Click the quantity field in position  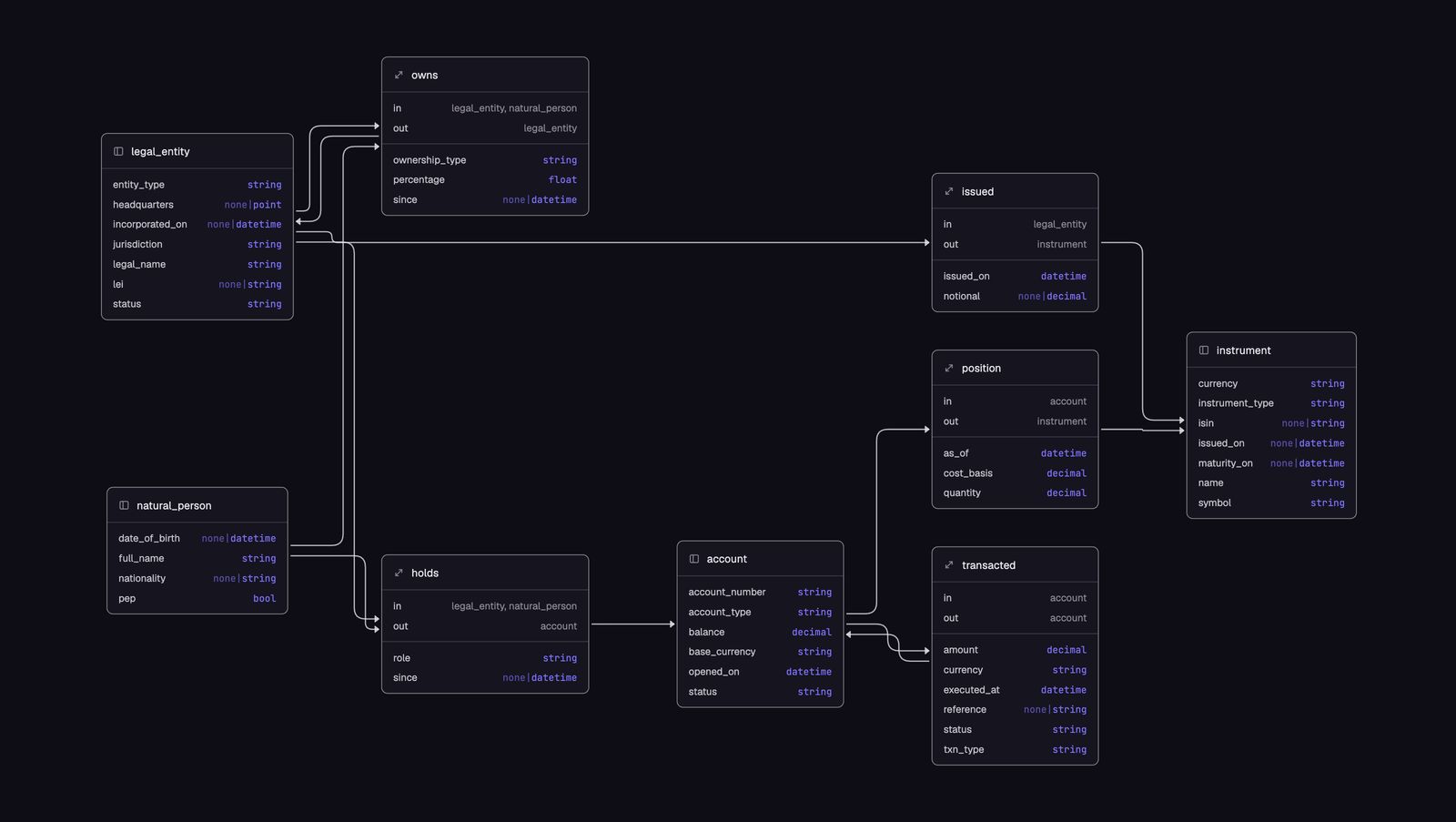coord(1015,492)
